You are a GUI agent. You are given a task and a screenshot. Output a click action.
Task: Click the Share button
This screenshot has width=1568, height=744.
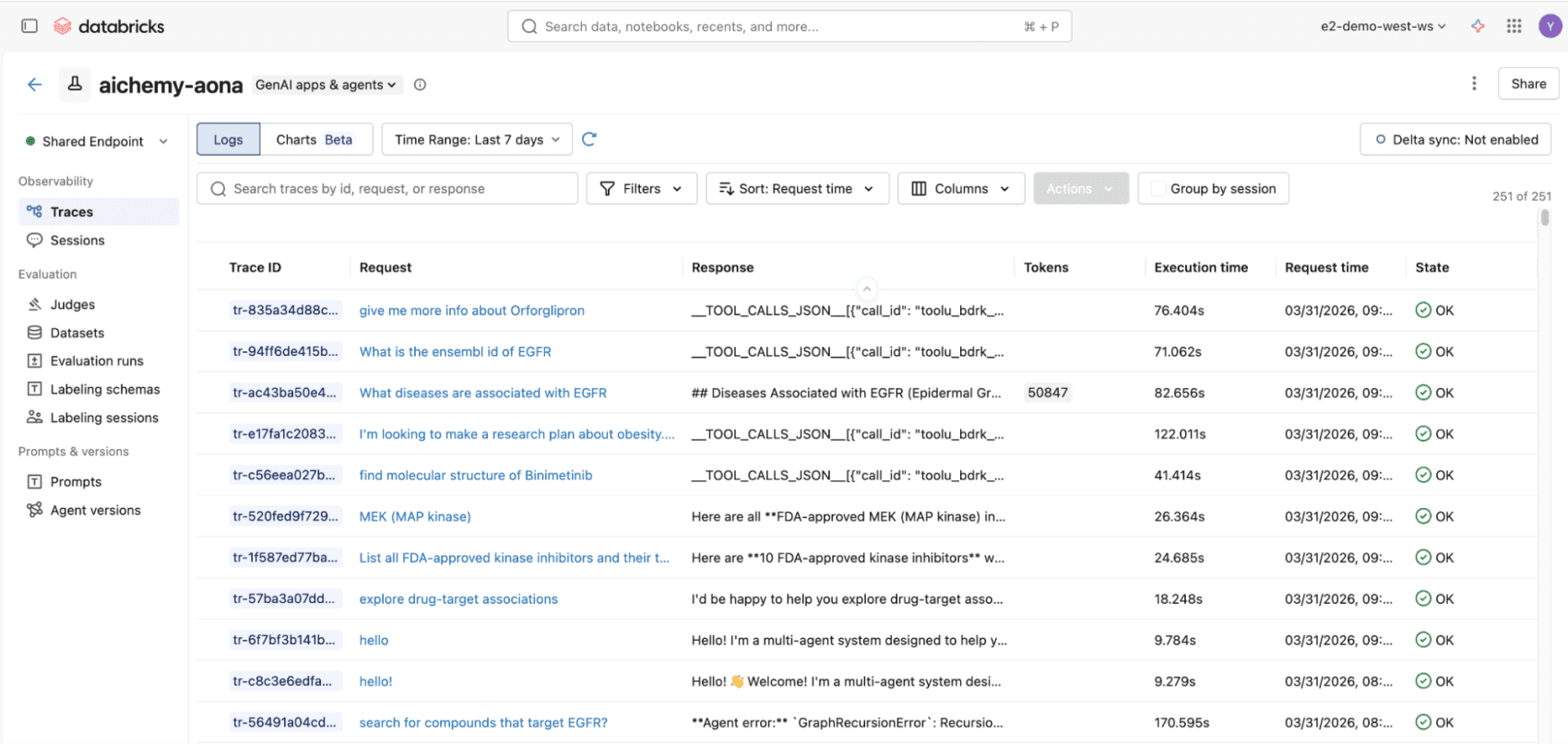pyautogui.click(x=1528, y=83)
